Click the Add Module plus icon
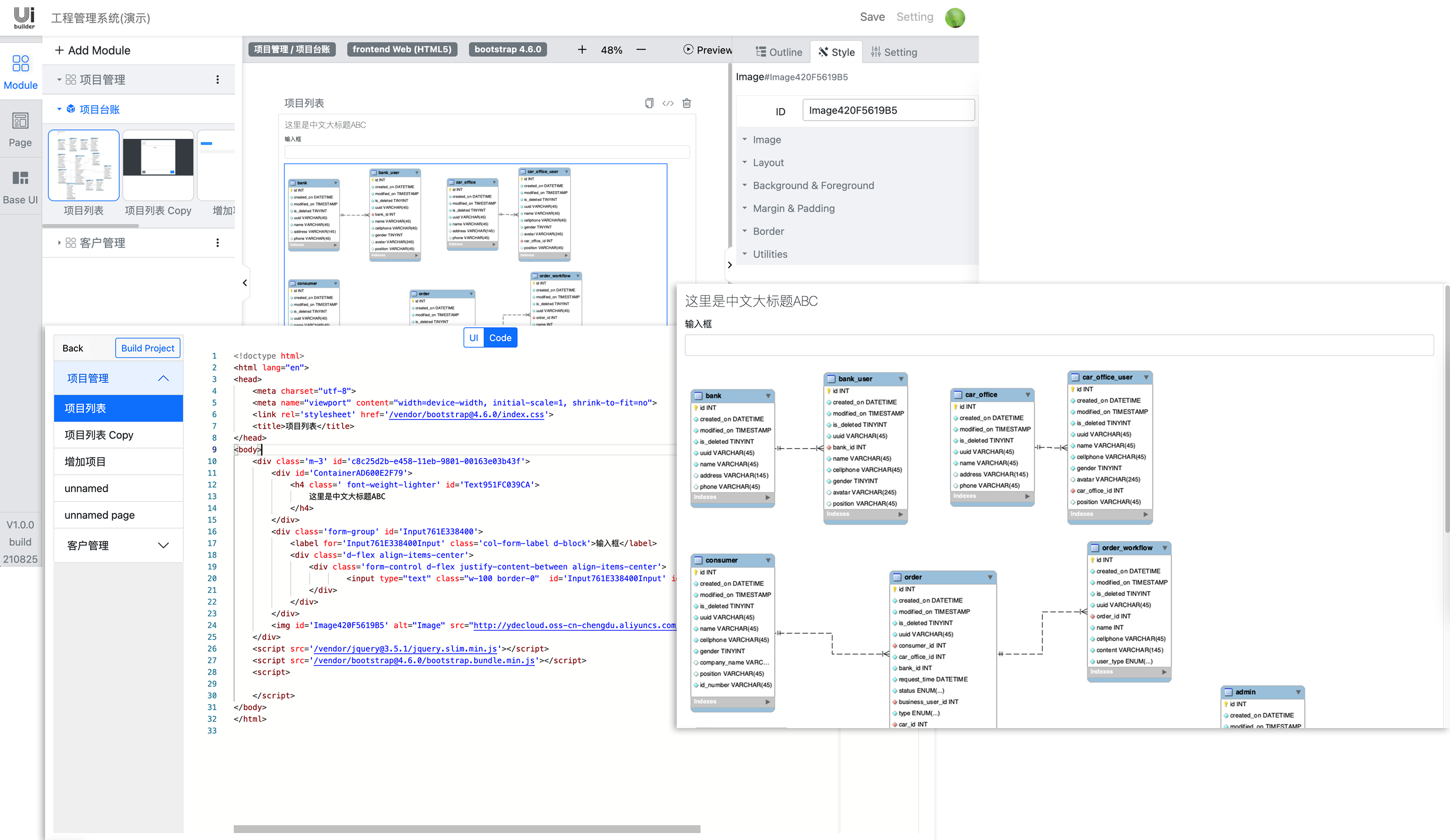 (x=59, y=50)
